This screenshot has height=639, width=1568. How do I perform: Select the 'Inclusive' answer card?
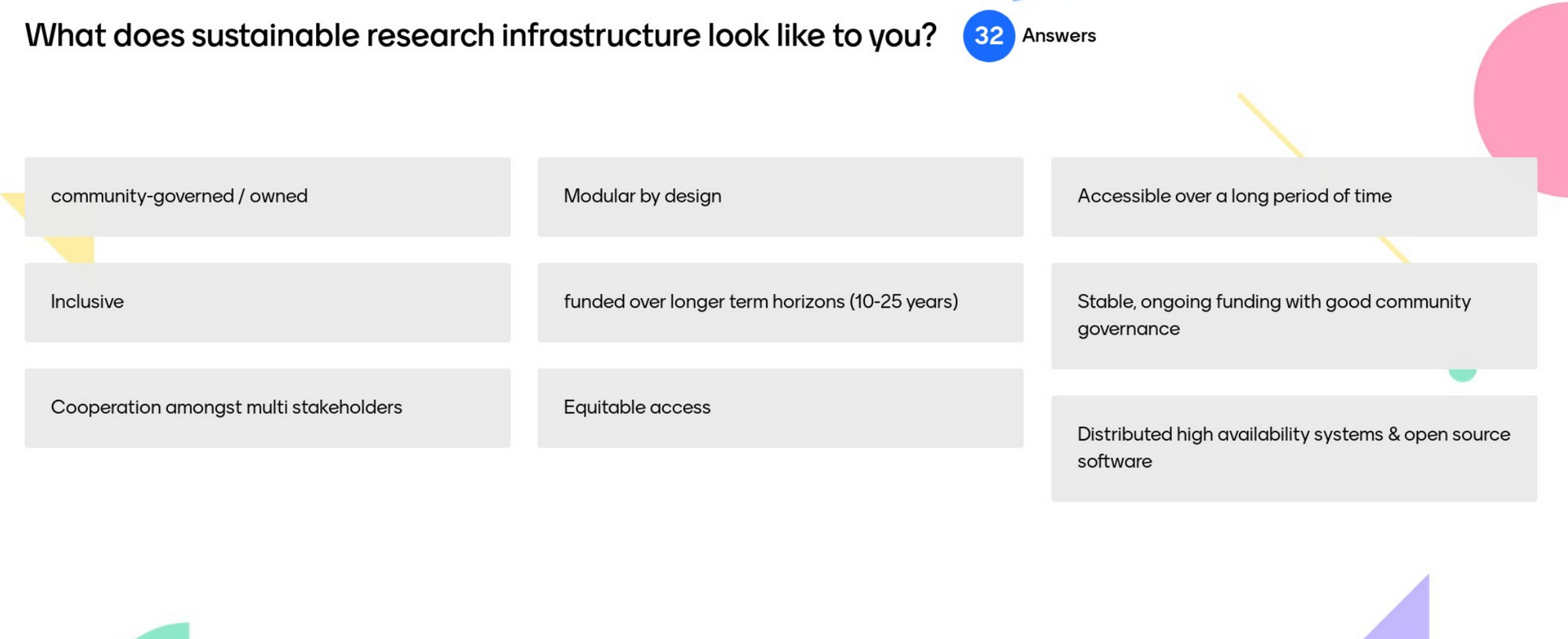point(267,303)
